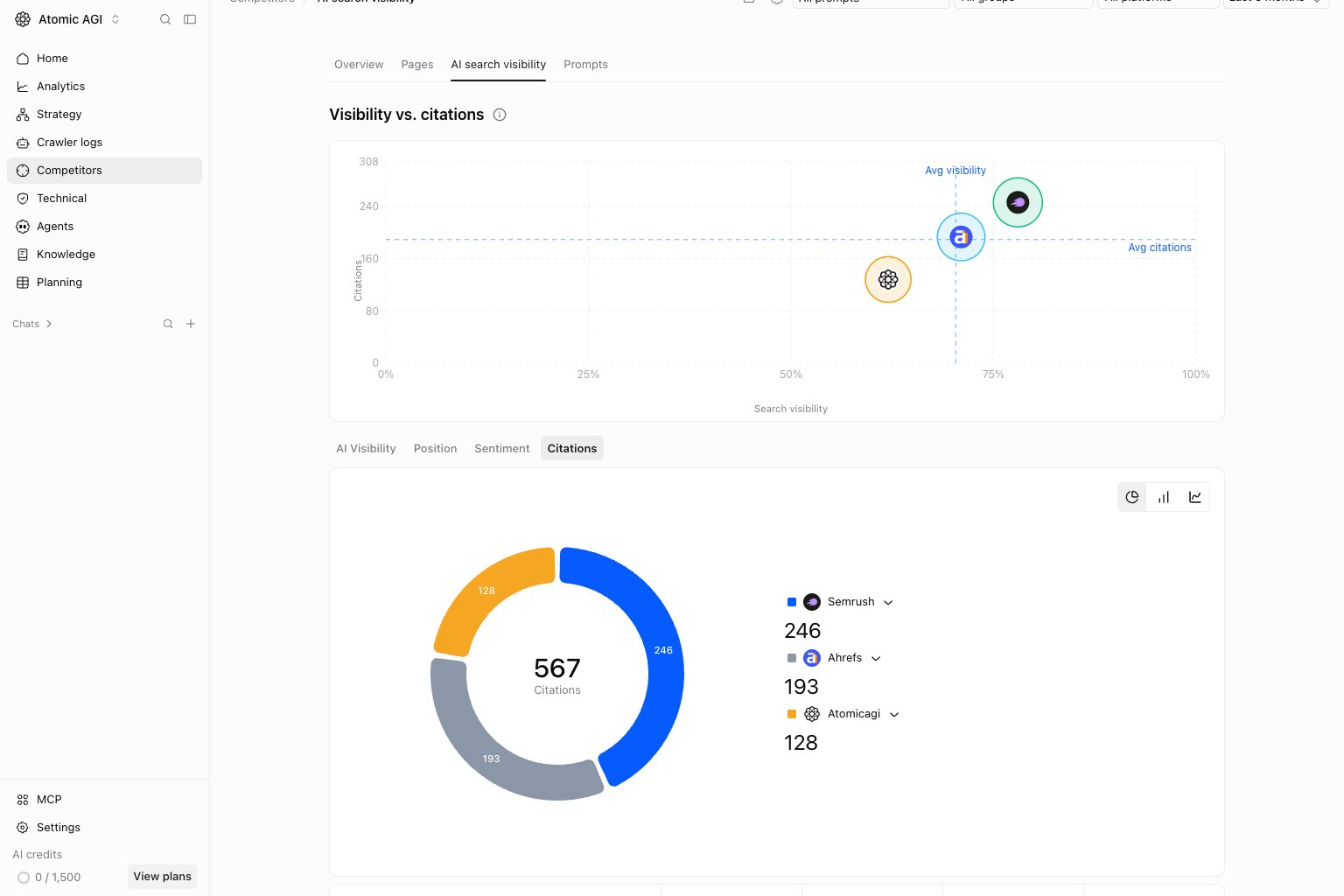Viewport: 1344px width, 896px height.
Task: Click the gray 193 donut segment
Action: point(491,758)
